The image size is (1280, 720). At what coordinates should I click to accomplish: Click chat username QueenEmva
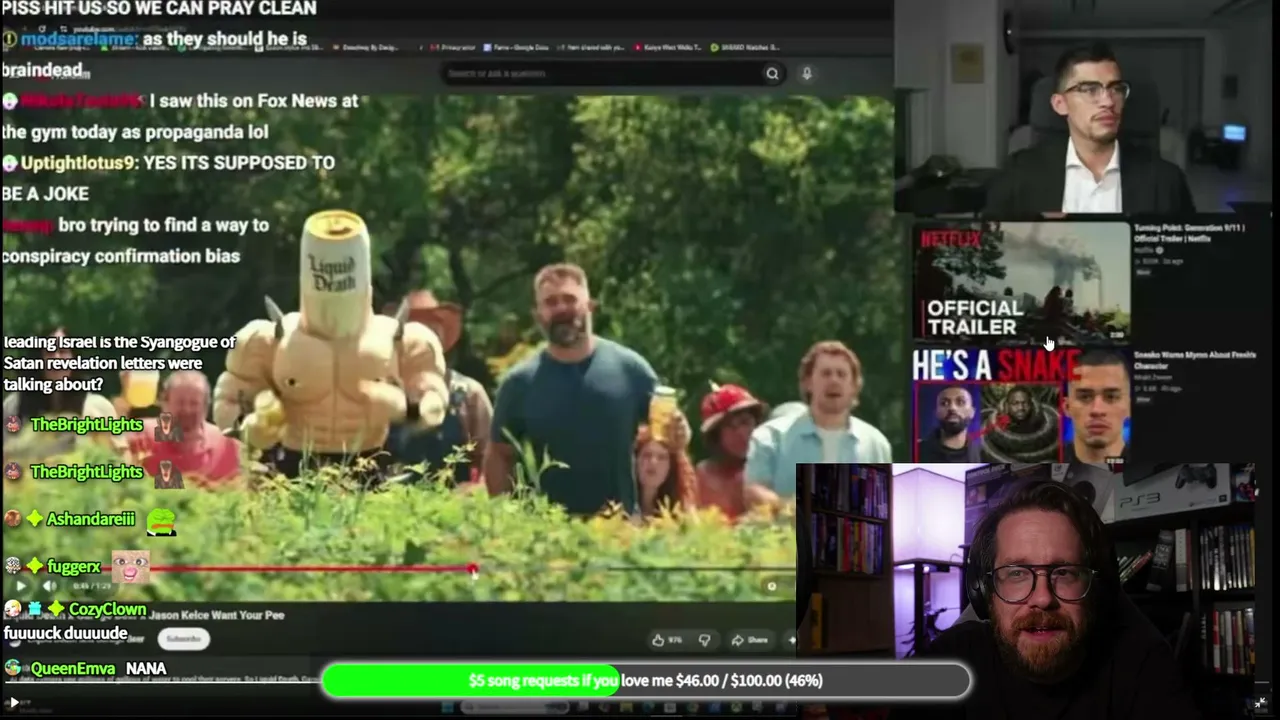(x=73, y=668)
